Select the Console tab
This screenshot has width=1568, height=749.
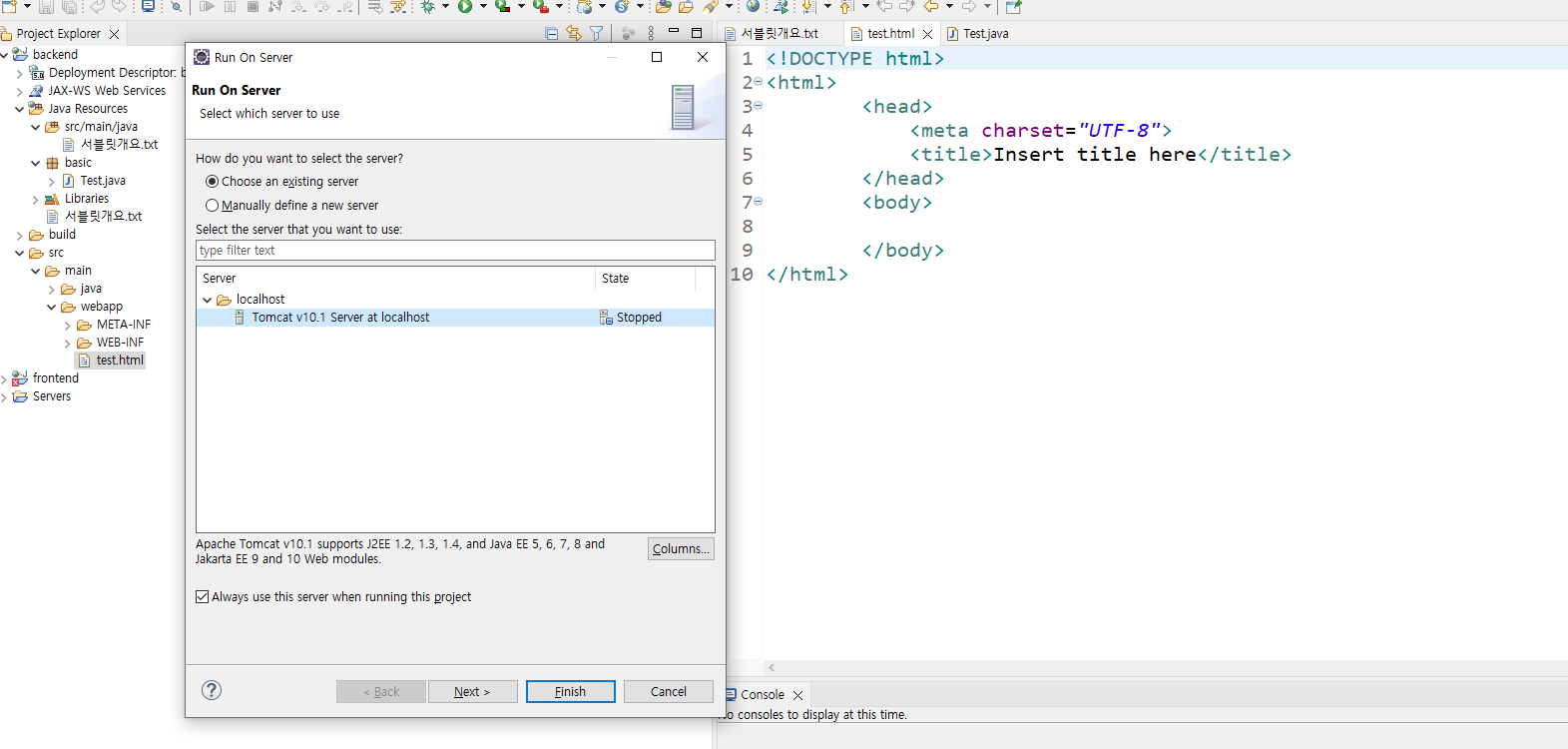coord(763,695)
